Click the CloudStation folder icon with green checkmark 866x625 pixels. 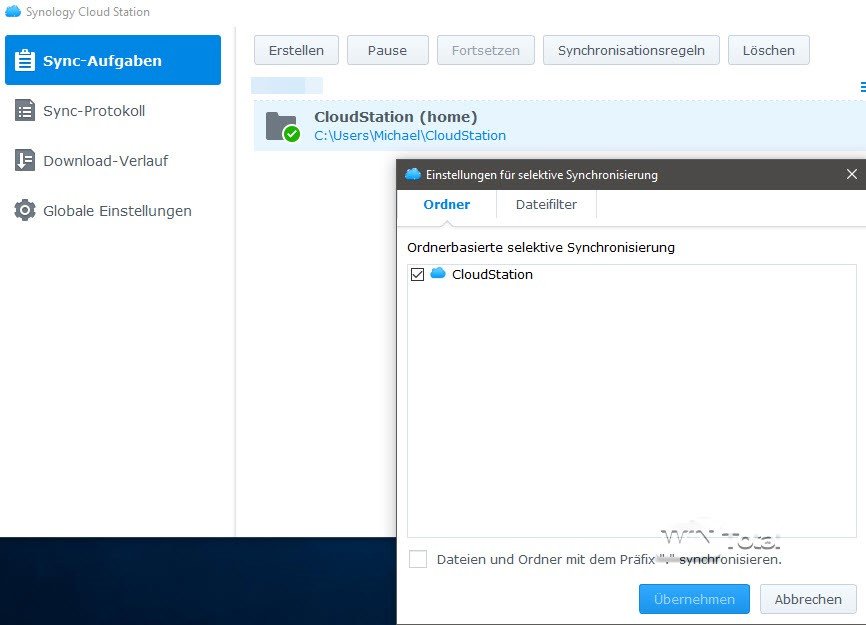pos(283,126)
